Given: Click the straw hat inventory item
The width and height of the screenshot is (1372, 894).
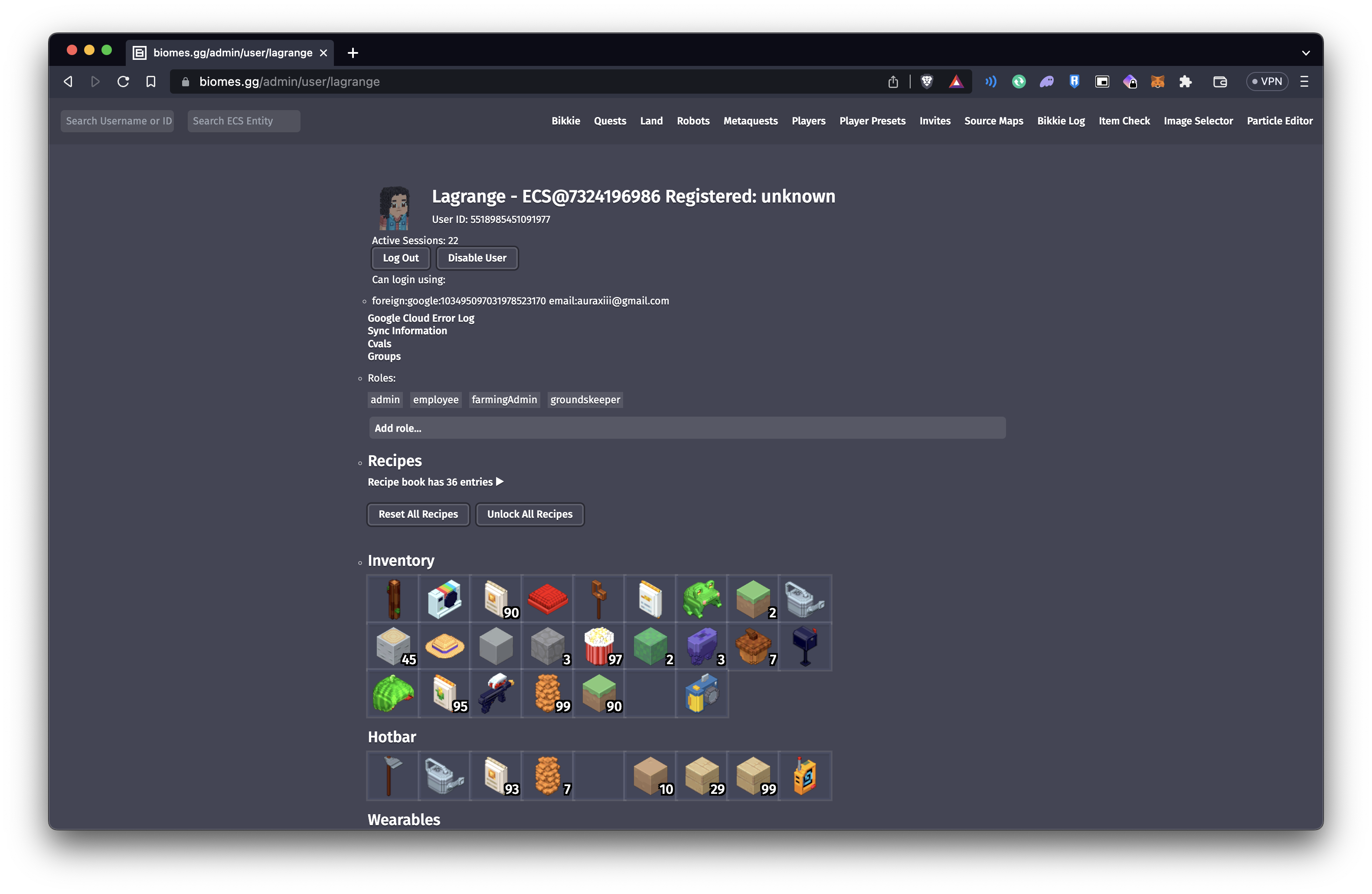Looking at the screenshot, I should click(444, 646).
